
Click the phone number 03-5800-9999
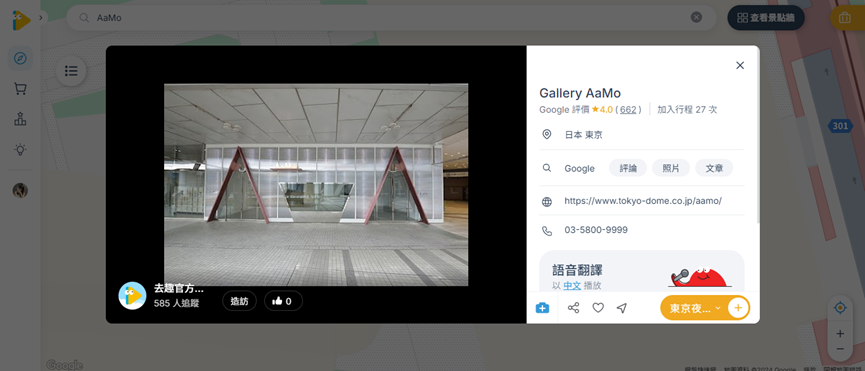(596, 230)
